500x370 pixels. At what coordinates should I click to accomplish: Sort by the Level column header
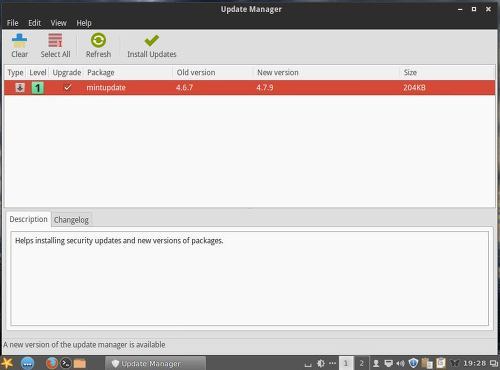click(x=38, y=72)
